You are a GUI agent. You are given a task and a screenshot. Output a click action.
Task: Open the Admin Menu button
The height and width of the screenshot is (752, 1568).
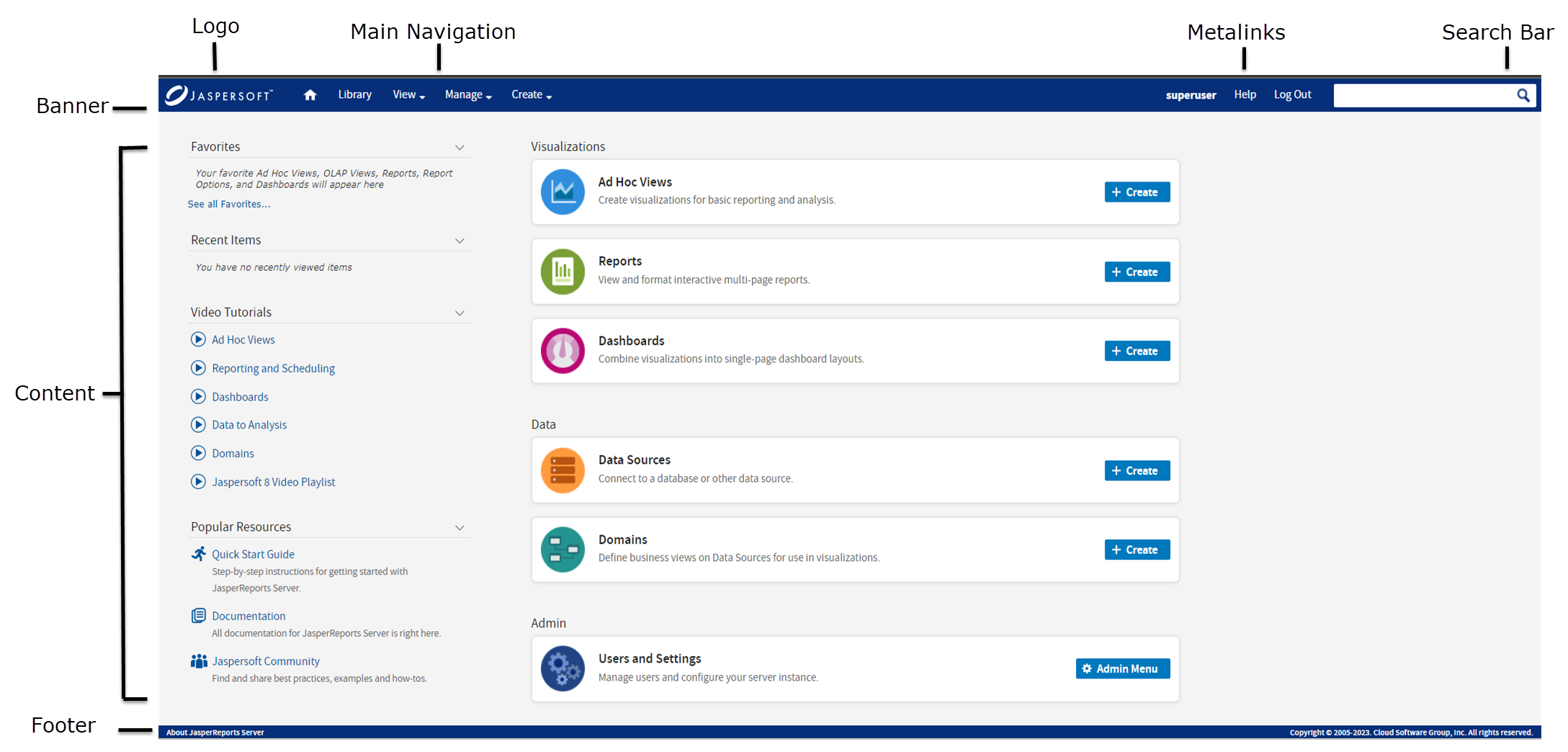[1123, 668]
